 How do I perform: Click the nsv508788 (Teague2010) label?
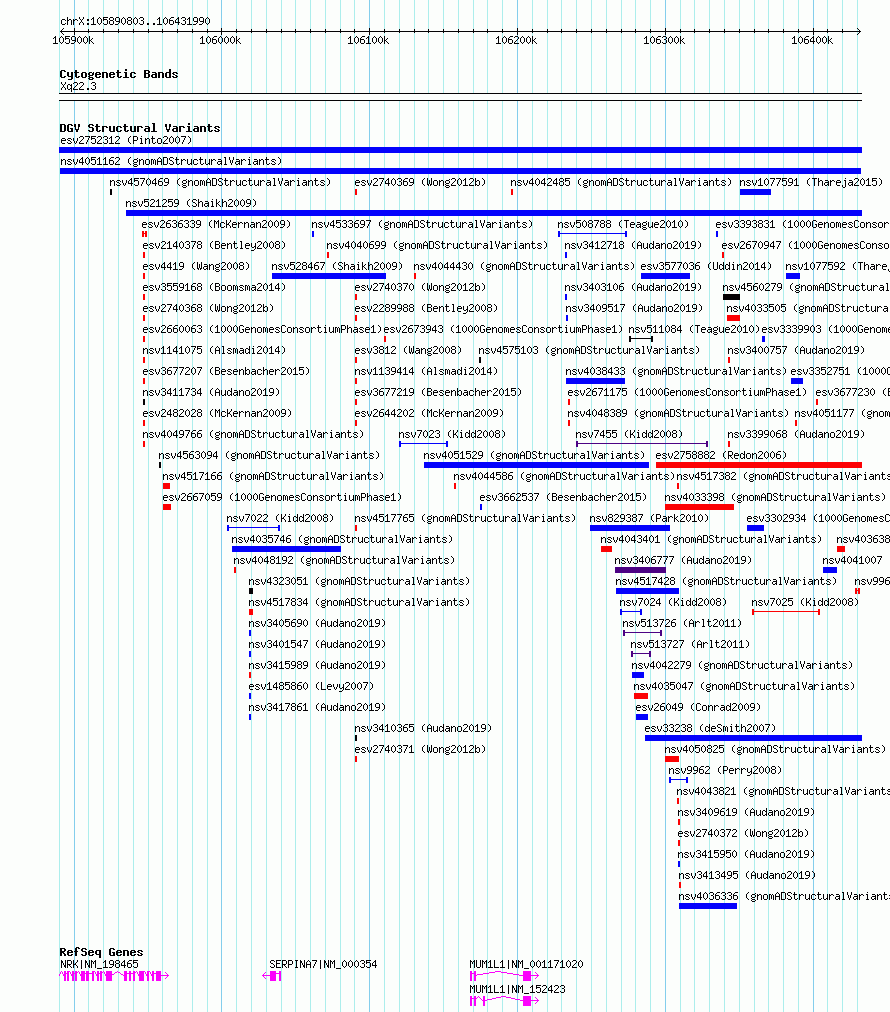(623, 225)
